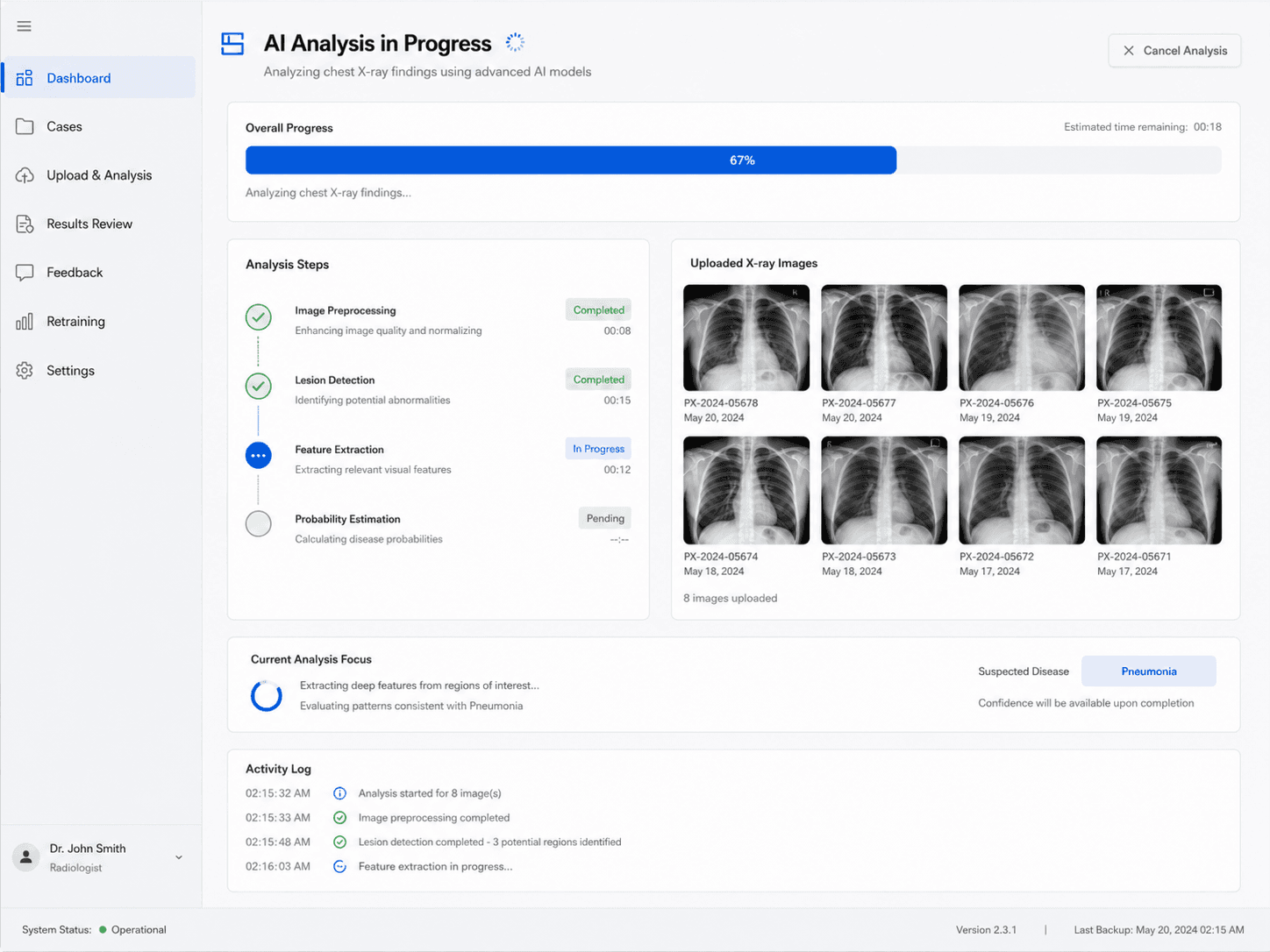Click the loading spinner beside the title
Viewport: 1270px width, 952px height.
[515, 42]
